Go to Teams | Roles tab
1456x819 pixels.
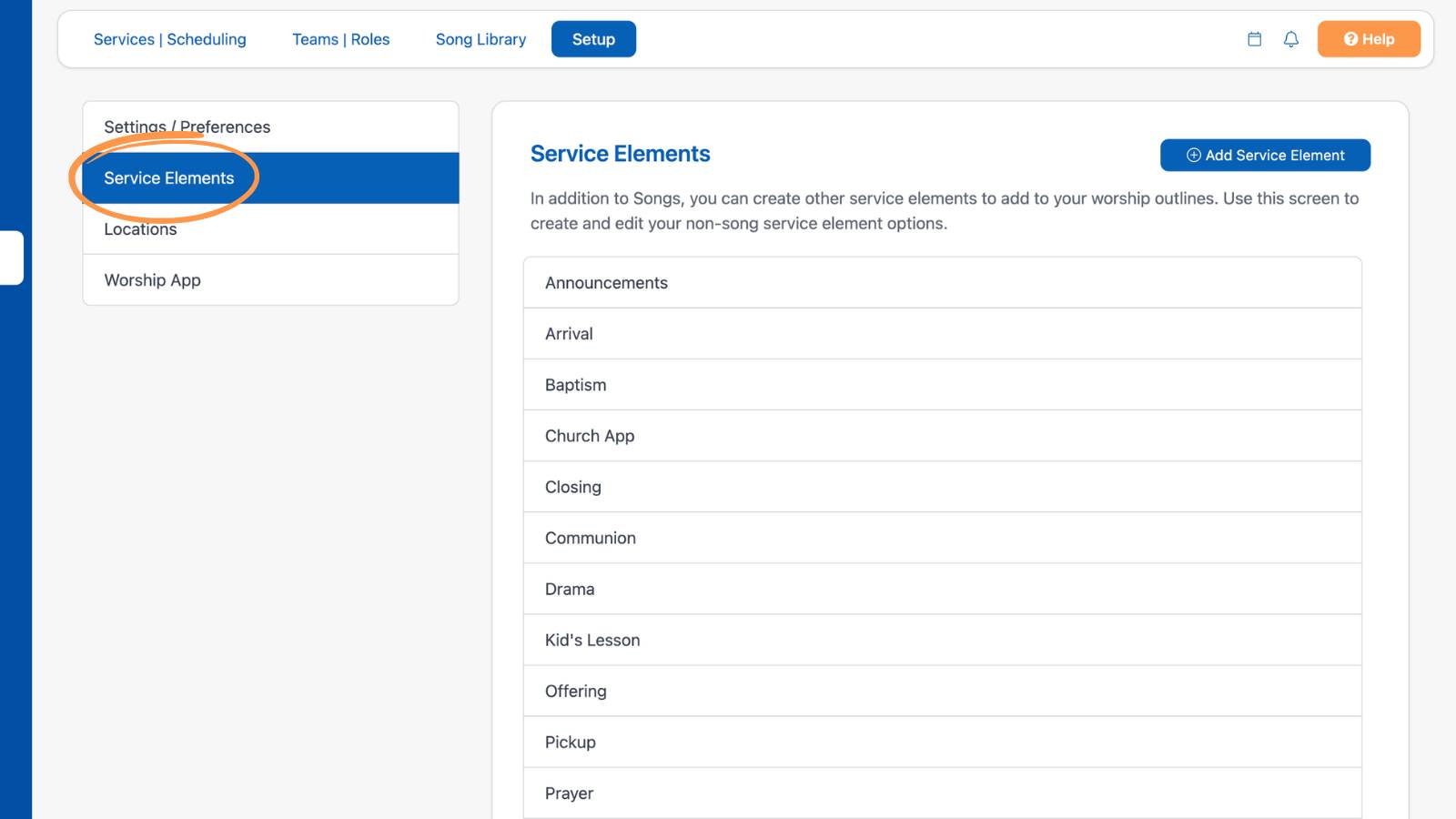(340, 39)
